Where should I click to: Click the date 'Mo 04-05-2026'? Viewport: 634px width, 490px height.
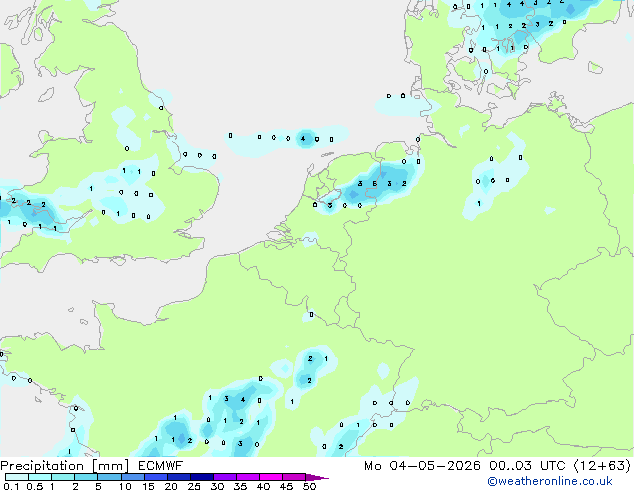(x=422, y=466)
